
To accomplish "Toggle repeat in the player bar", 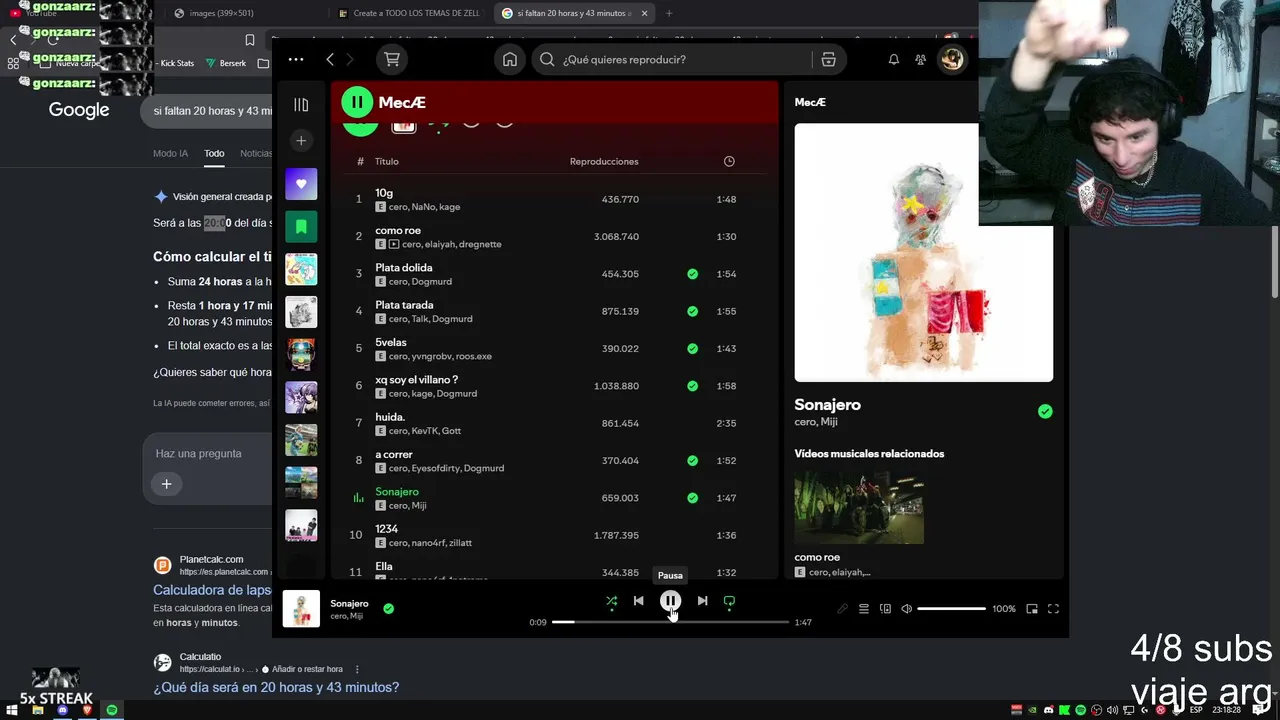I will (729, 601).
